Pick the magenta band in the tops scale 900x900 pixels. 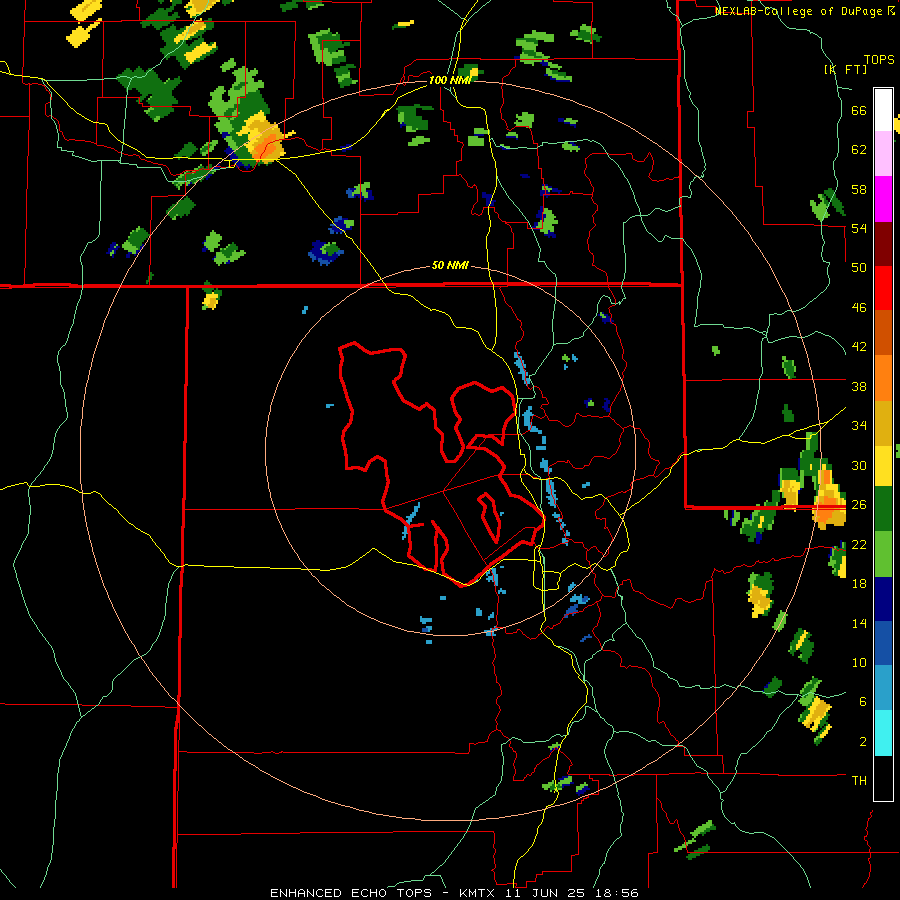[883, 199]
